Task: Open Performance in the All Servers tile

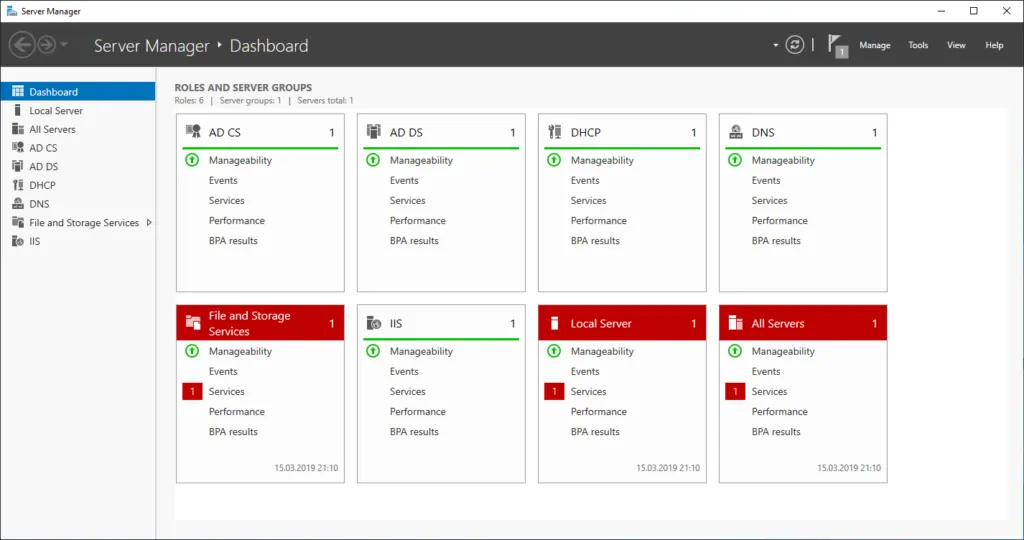Action: (780, 411)
